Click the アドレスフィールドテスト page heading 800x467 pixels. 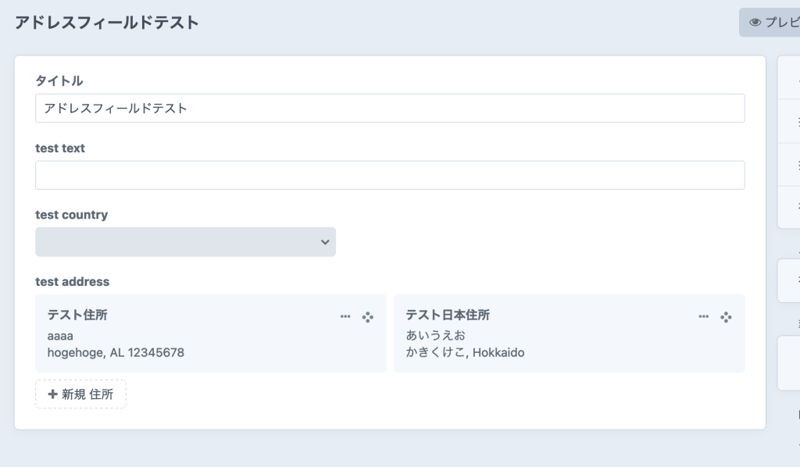tap(106, 22)
